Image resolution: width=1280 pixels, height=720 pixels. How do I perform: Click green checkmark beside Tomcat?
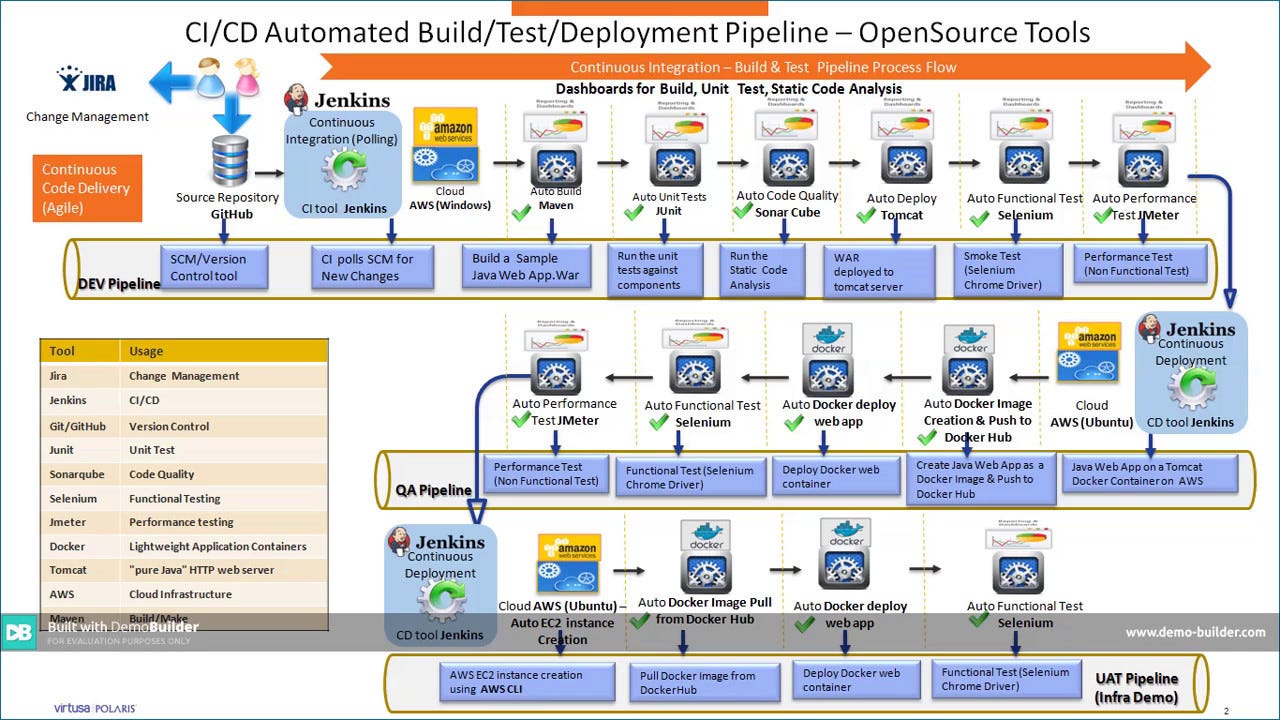[x=867, y=214]
